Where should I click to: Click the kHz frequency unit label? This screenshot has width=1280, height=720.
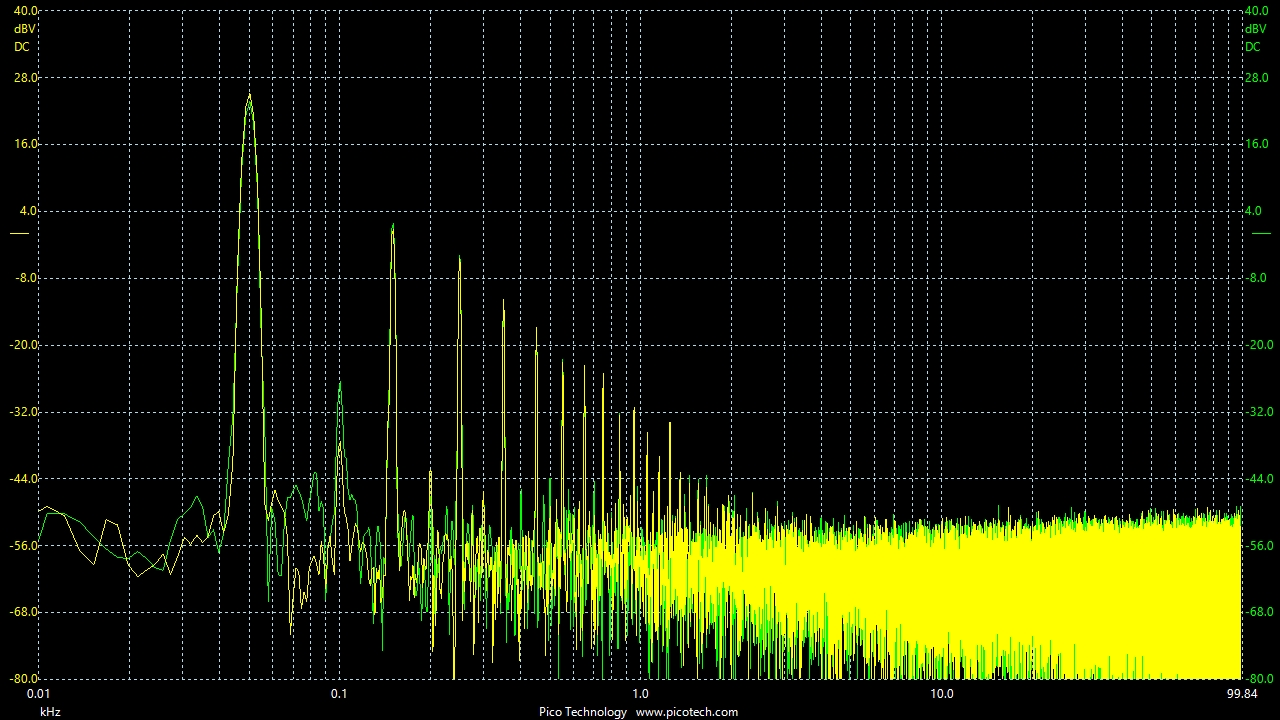click(50, 712)
